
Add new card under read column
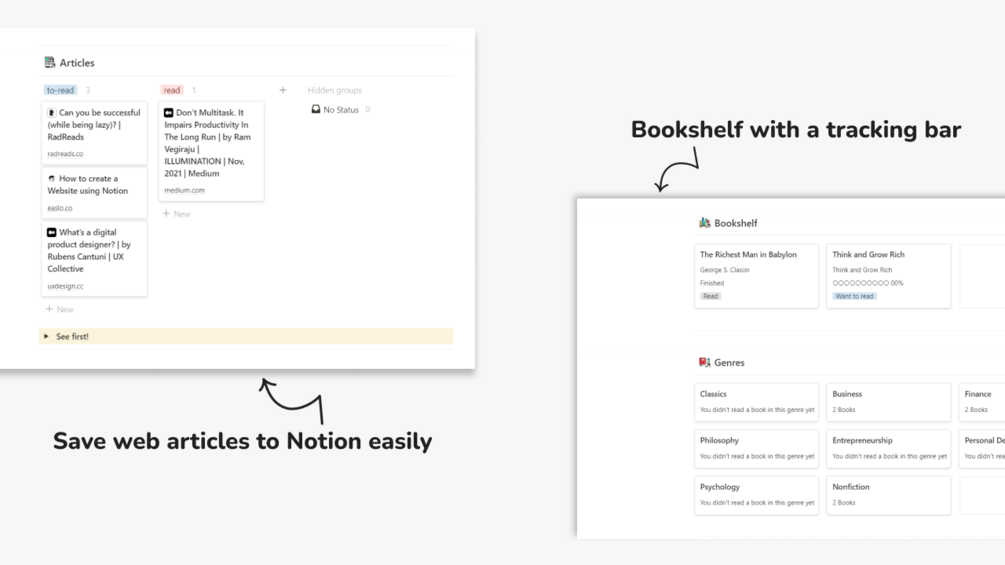click(176, 214)
